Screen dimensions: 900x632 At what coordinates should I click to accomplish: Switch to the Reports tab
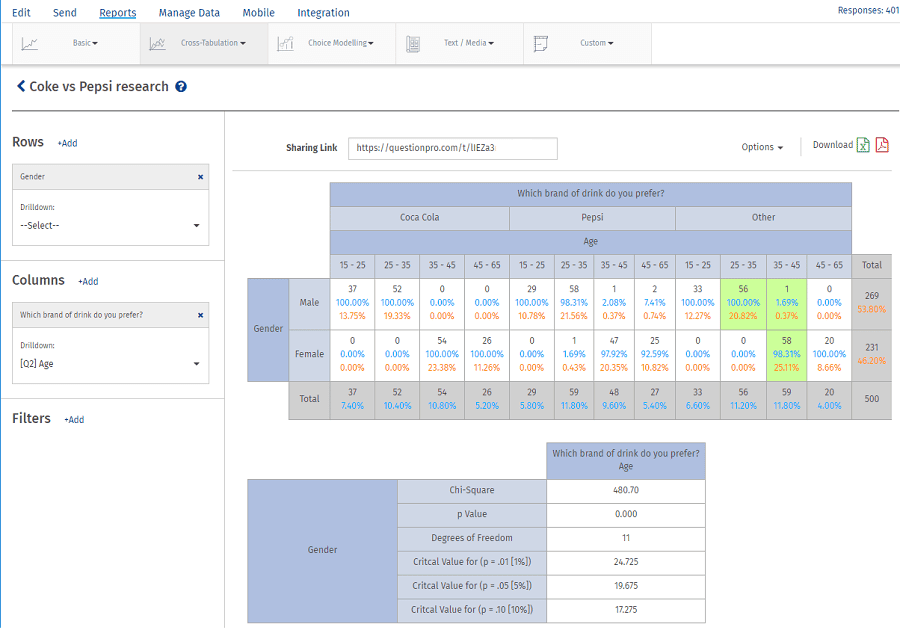click(x=118, y=13)
